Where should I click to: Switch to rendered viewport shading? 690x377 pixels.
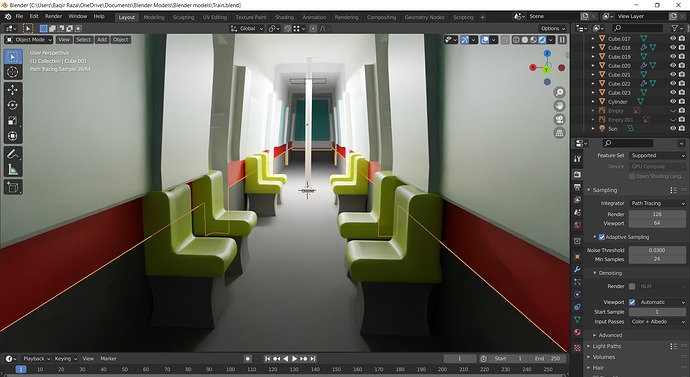542,40
